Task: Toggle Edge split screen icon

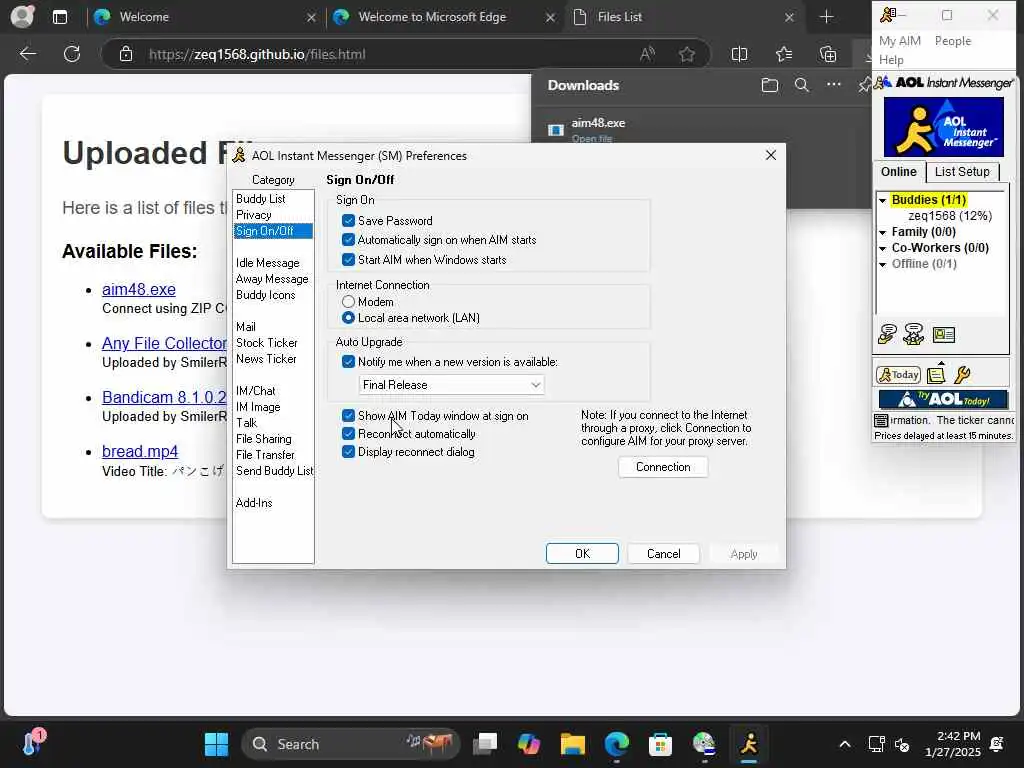Action: click(739, 54)
